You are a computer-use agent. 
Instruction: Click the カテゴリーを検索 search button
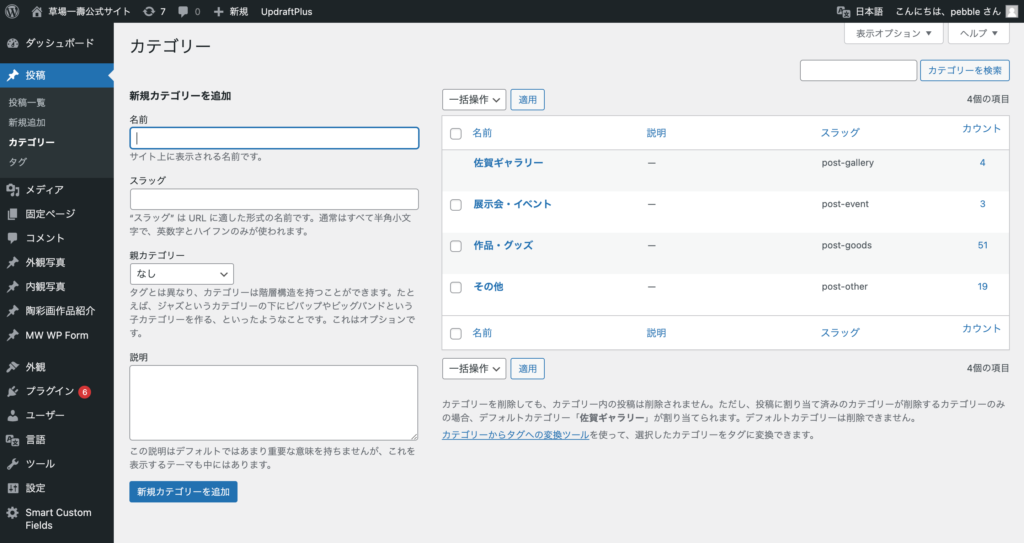pos(965,70)
